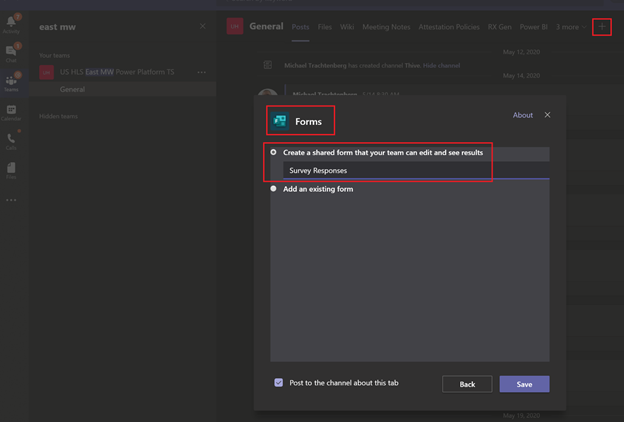Expand the Hidden teams section
The height and width of the screenshot is (422, 624).
[58, 116]
